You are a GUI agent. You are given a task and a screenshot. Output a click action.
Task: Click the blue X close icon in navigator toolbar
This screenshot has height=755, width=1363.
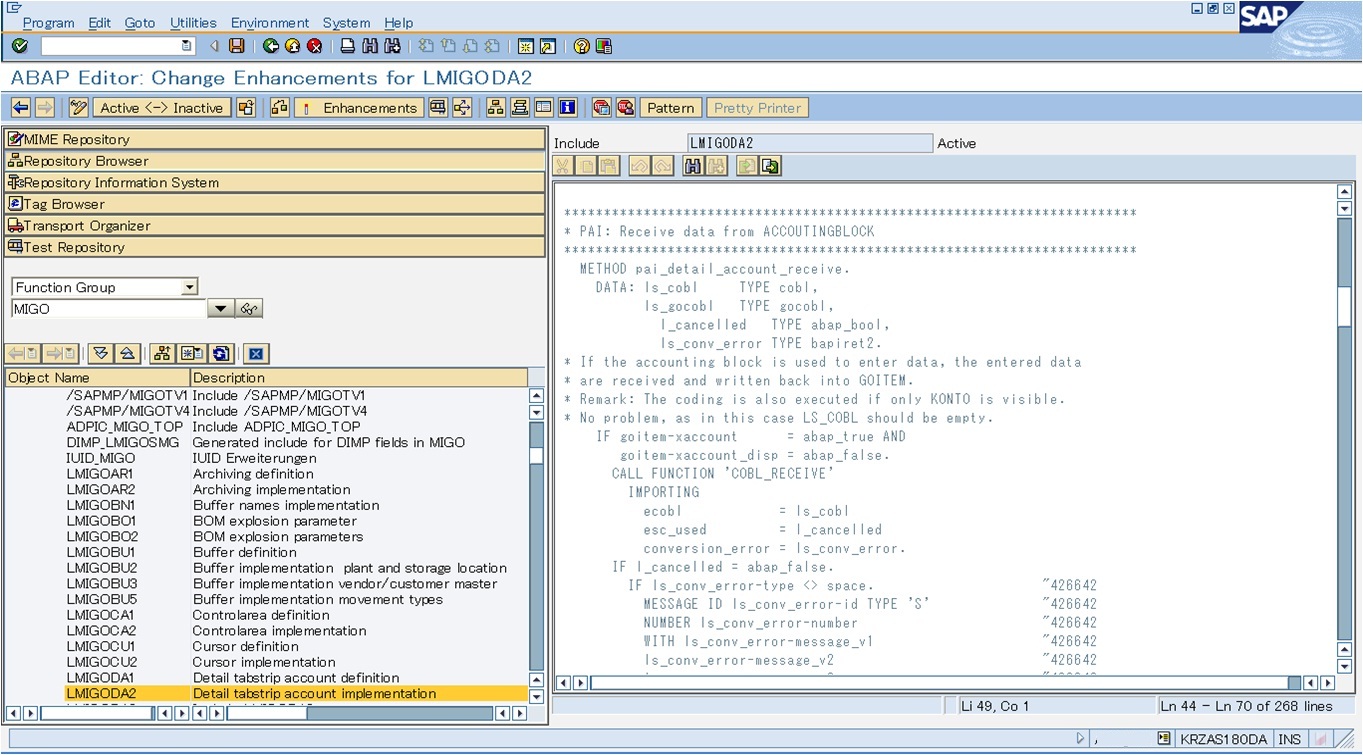[x=257, y=353]
